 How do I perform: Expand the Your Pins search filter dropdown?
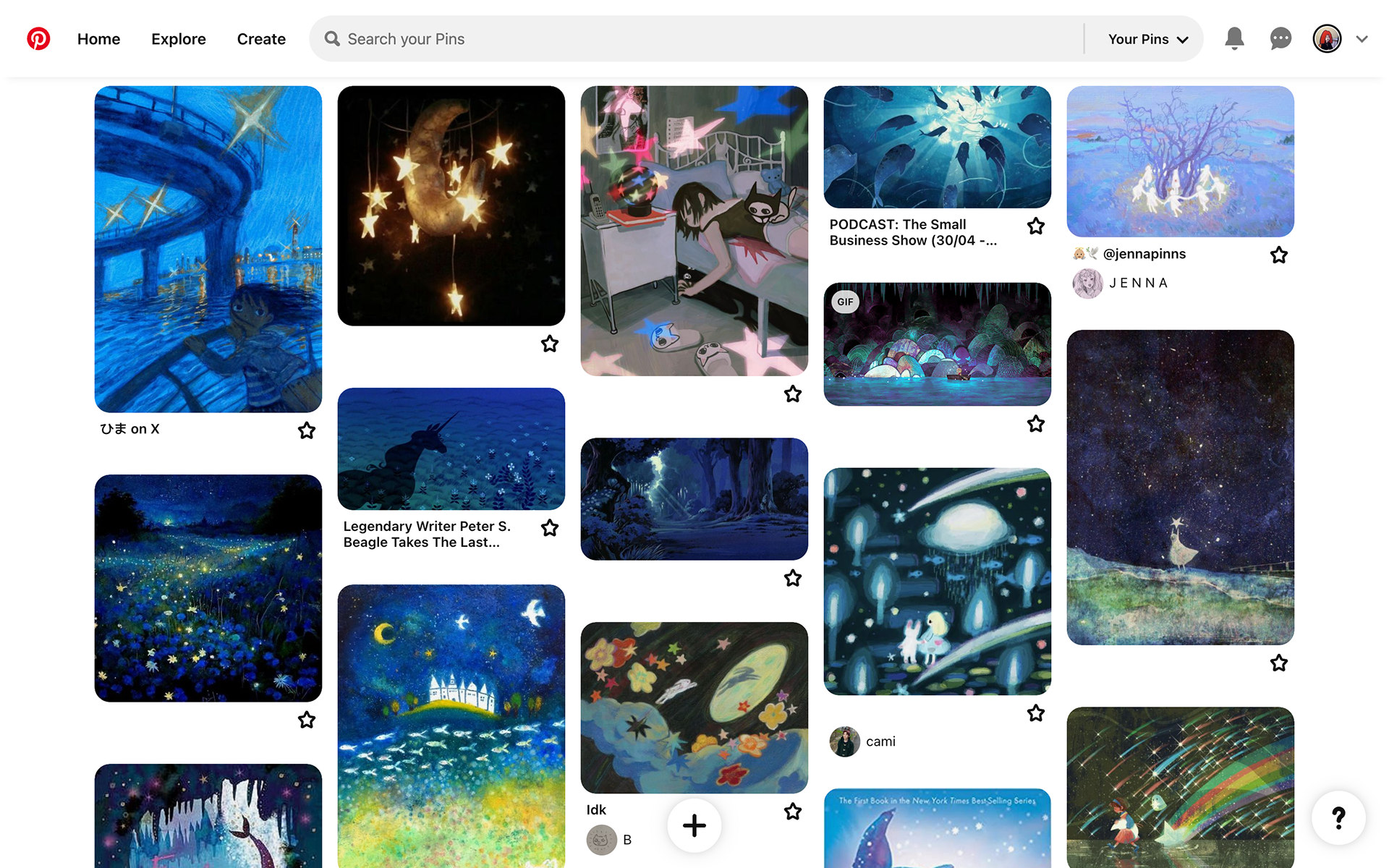[1148, 39]
